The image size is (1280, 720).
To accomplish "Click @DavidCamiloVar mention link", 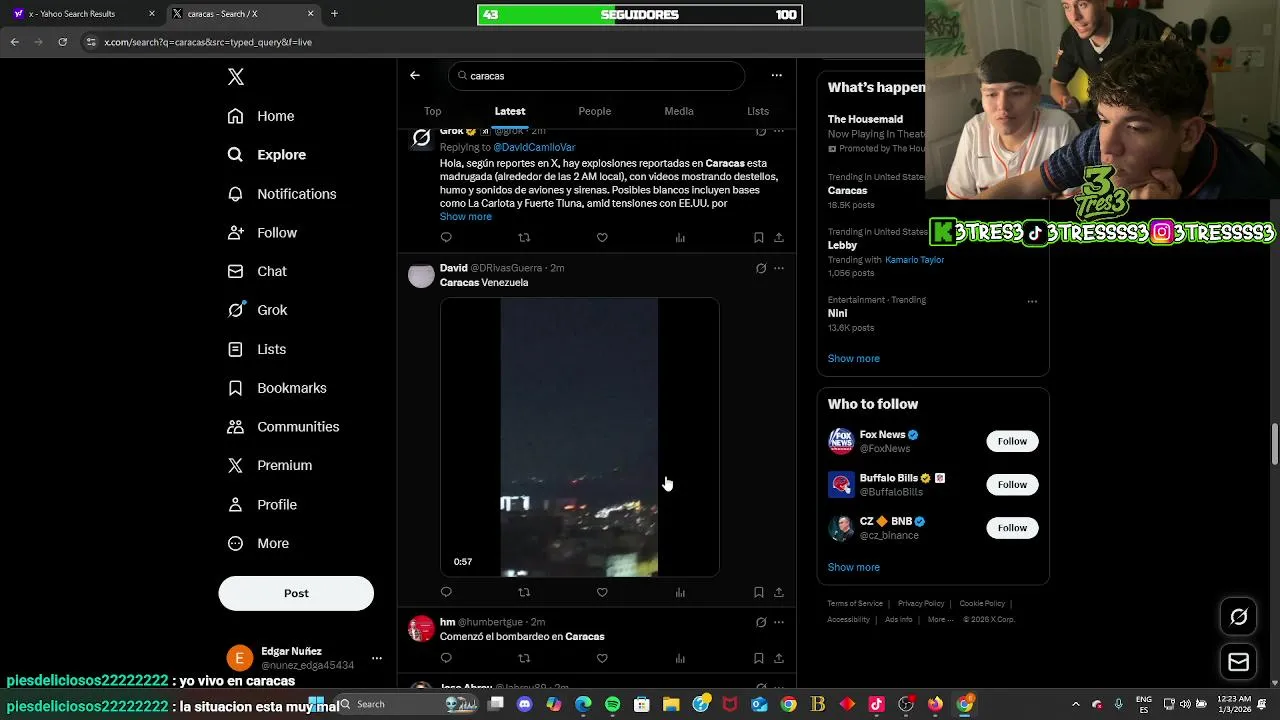I will coord(534,148).
